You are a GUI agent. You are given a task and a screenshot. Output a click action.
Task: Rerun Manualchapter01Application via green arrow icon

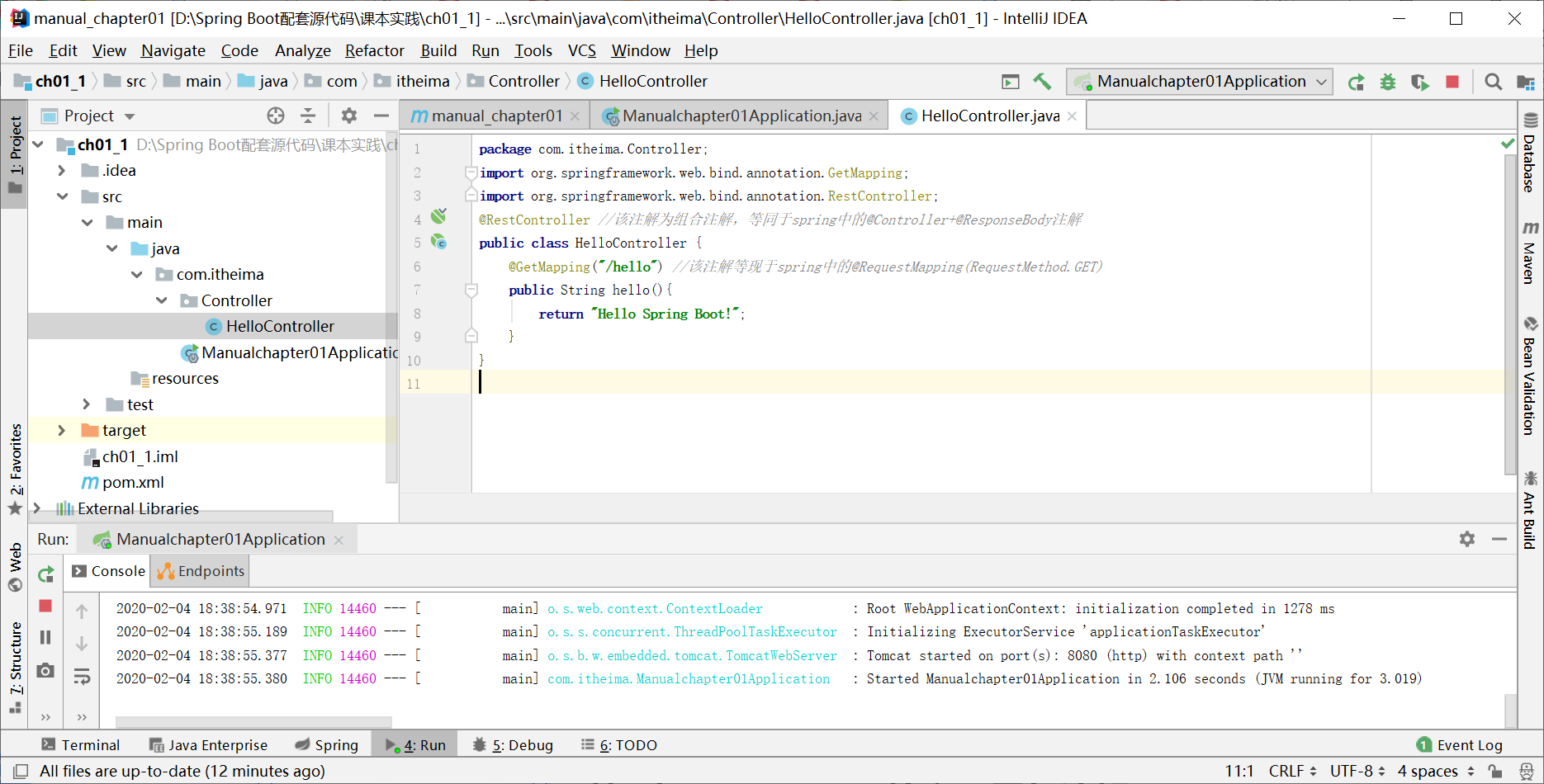(1356, 82)
